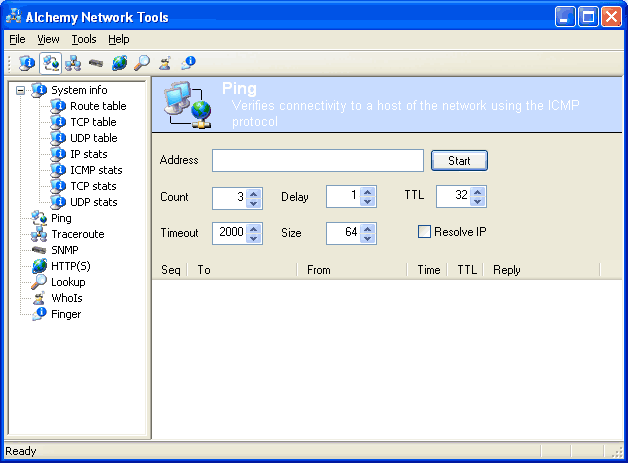This screenshot has width=628, height=463.
Task: Decrease the Size value
Action: tap(368, 238)
